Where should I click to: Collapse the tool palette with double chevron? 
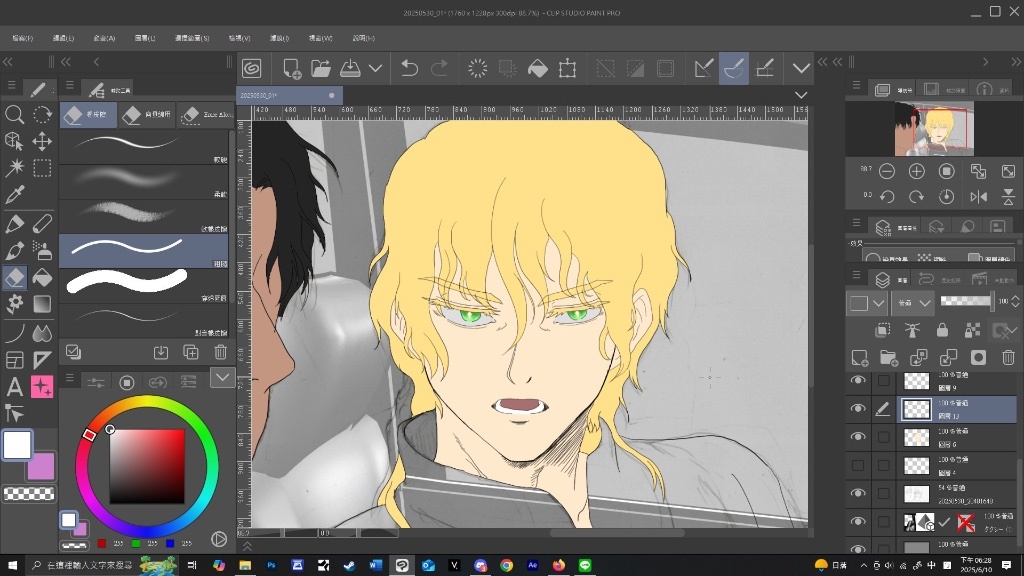point(8,62)
